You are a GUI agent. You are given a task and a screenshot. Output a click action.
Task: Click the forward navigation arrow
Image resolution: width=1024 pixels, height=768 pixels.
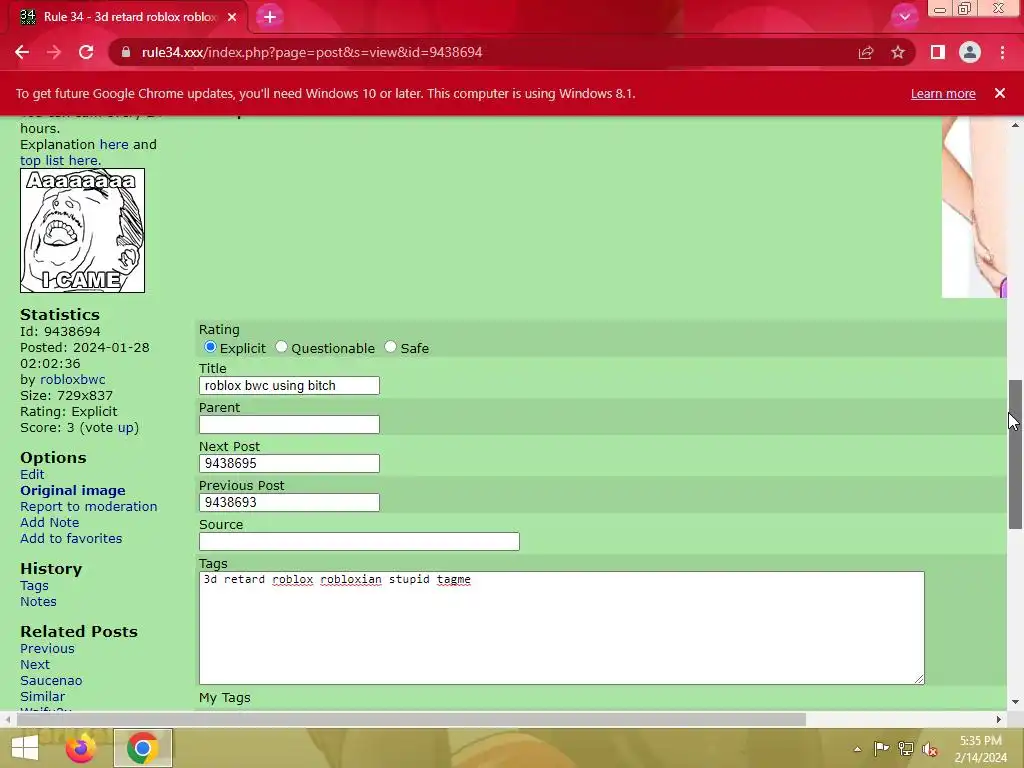click(x=54, y=52)
